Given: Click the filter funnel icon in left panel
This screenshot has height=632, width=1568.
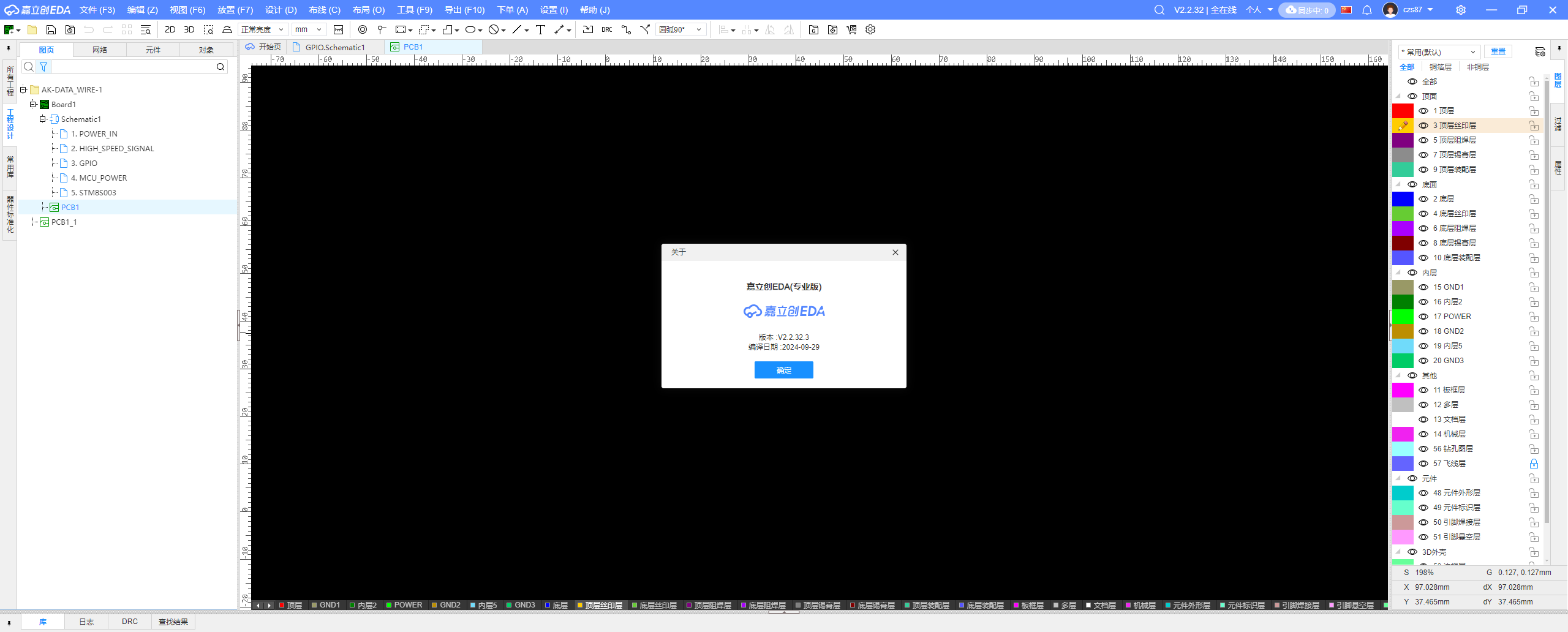Looking at the screenshot, I should pos(43,67).
